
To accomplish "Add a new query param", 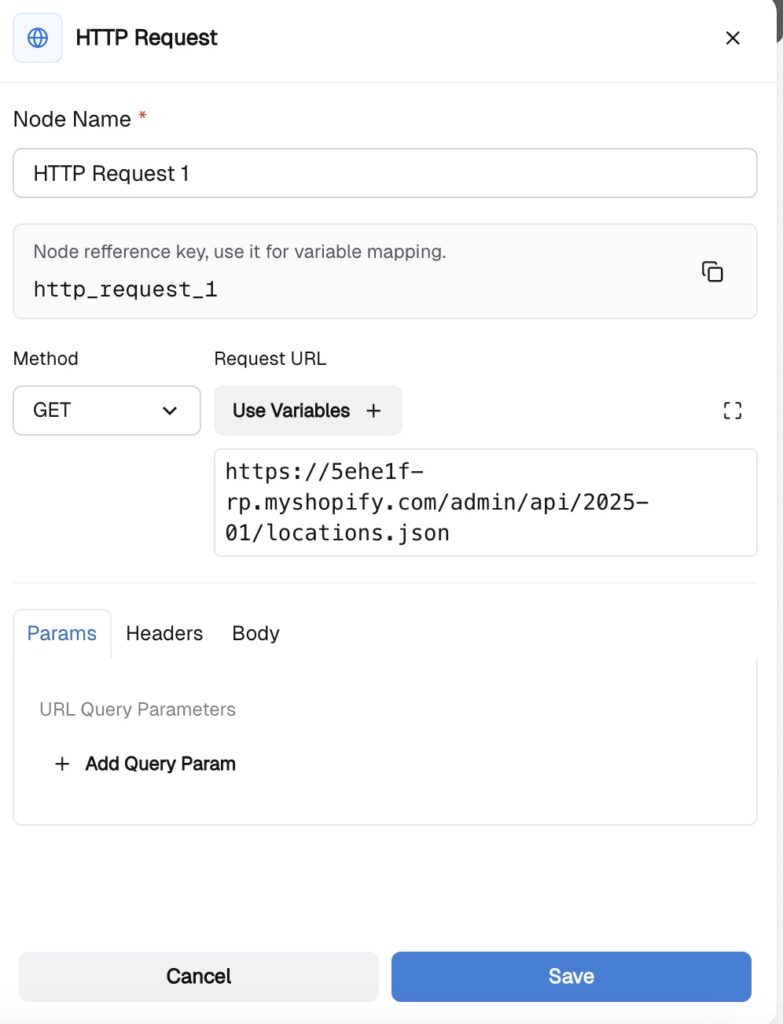I will [160, 764].
